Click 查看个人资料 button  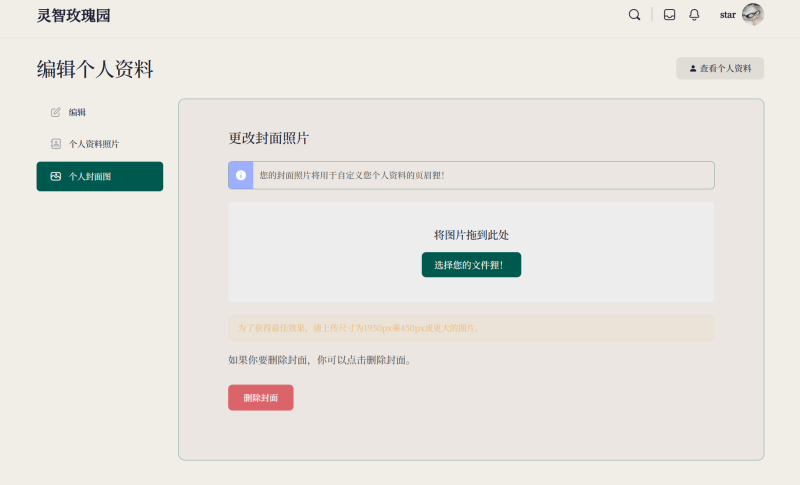(720, 68)
